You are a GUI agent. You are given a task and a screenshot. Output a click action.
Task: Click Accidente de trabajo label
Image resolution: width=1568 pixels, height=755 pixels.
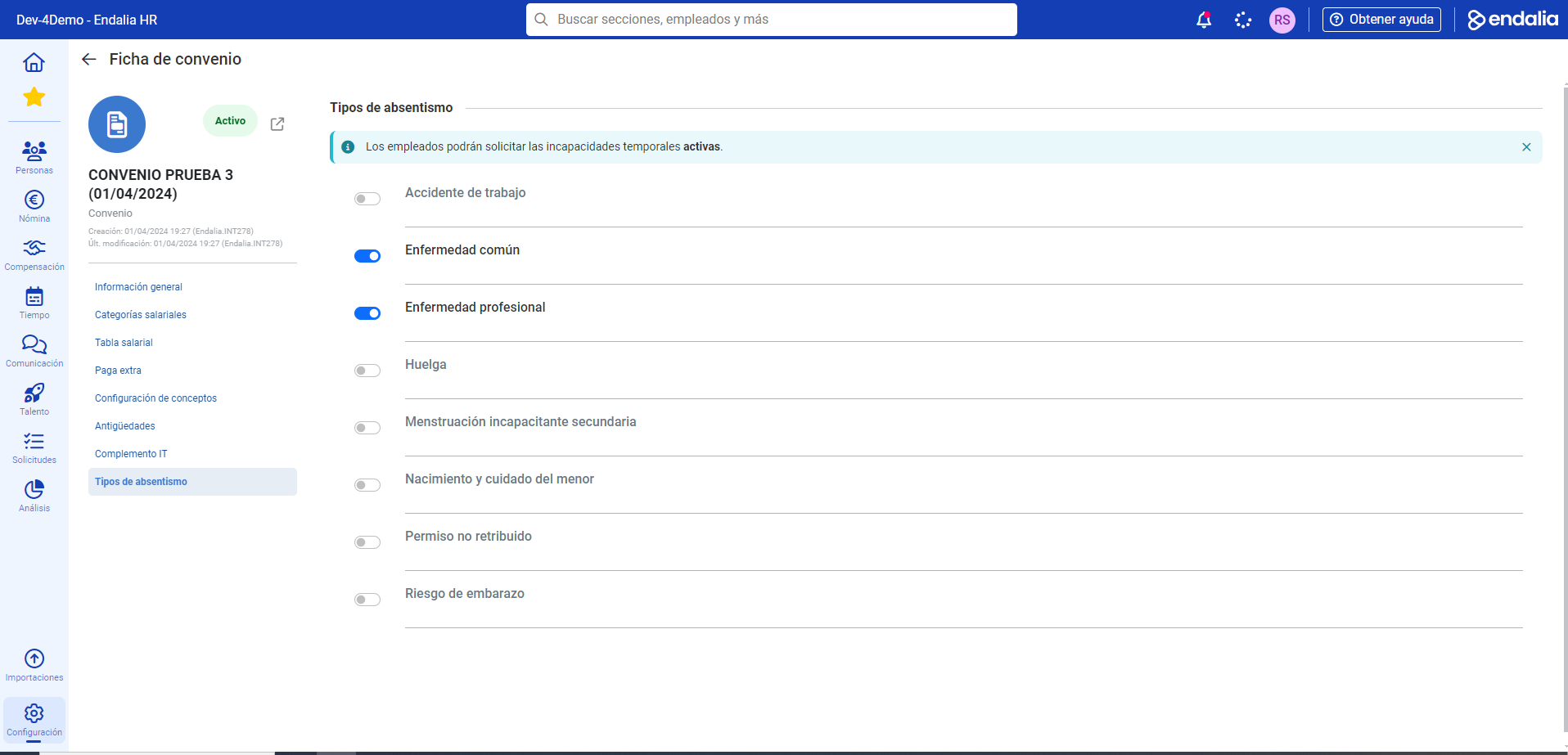tap(466, 193)
